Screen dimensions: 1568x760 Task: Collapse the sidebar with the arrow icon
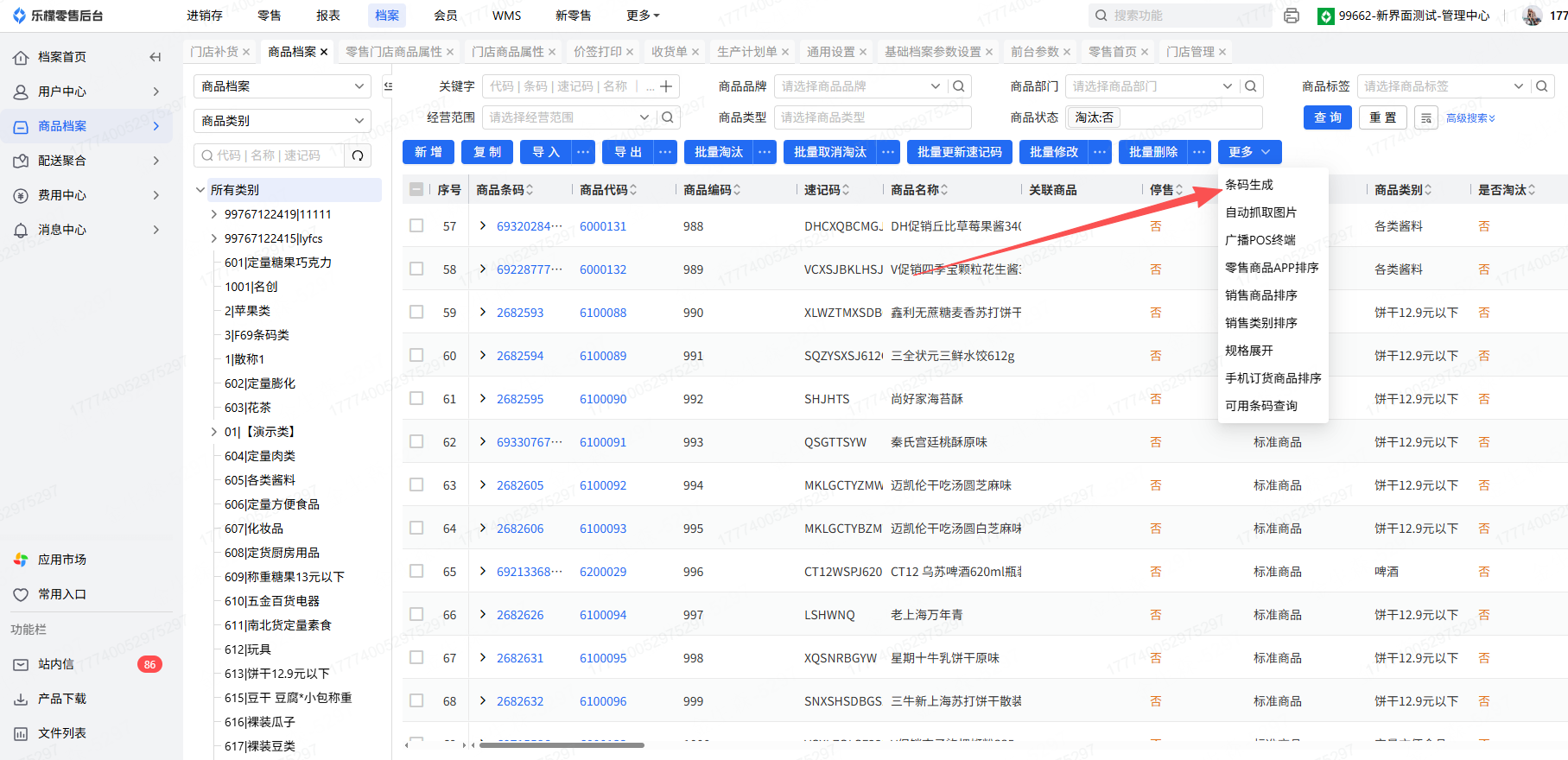156,57
